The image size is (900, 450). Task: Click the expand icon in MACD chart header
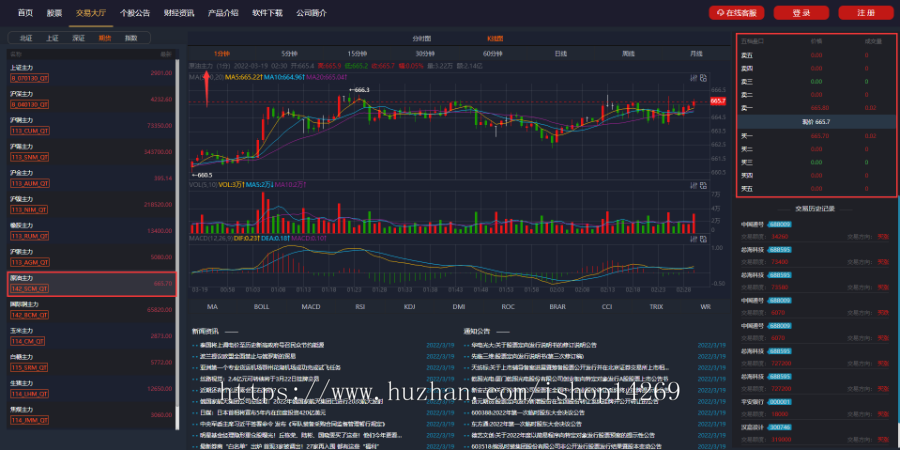[703, 238]
